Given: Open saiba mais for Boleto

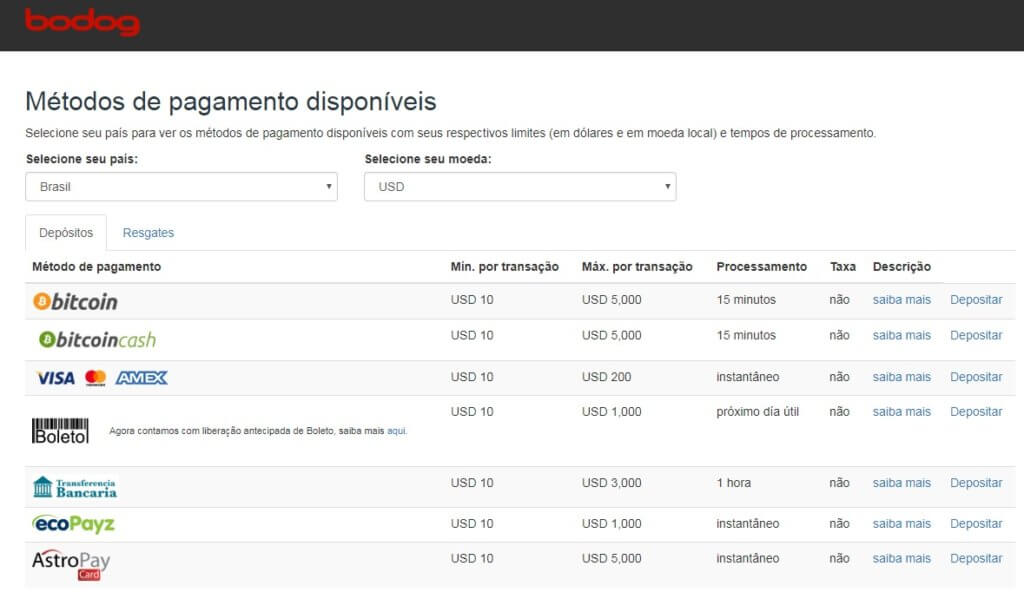Looking at the screenshot, I should [x=901, y=412].
